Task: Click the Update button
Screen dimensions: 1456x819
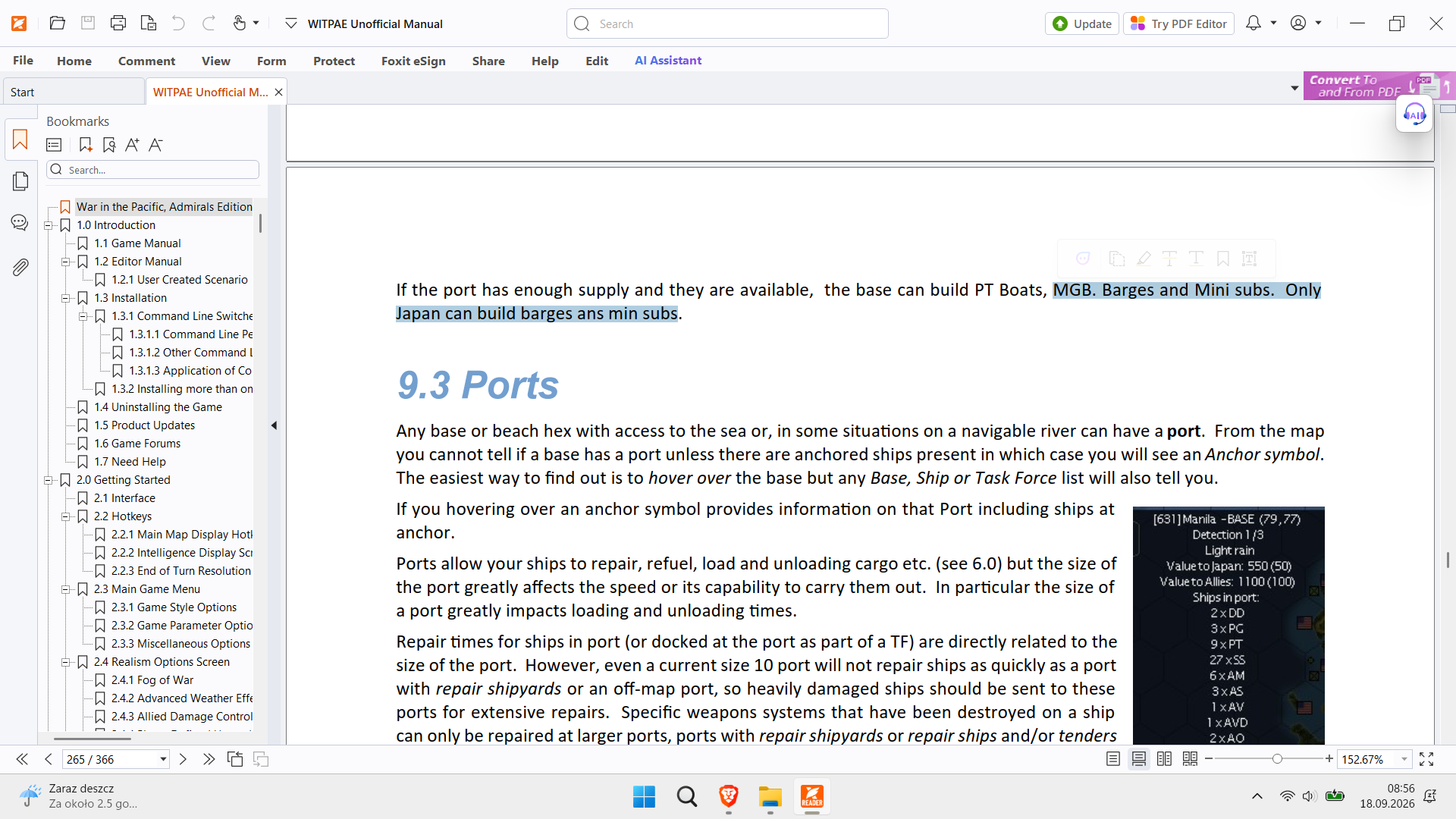Action: click(x=1082, y=24)
